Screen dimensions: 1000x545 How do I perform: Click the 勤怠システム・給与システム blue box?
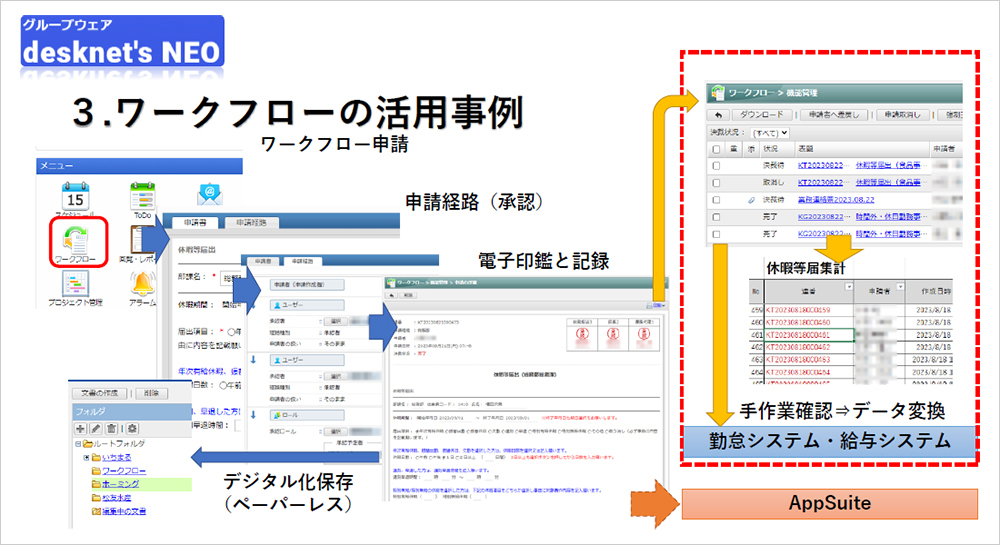830,442
